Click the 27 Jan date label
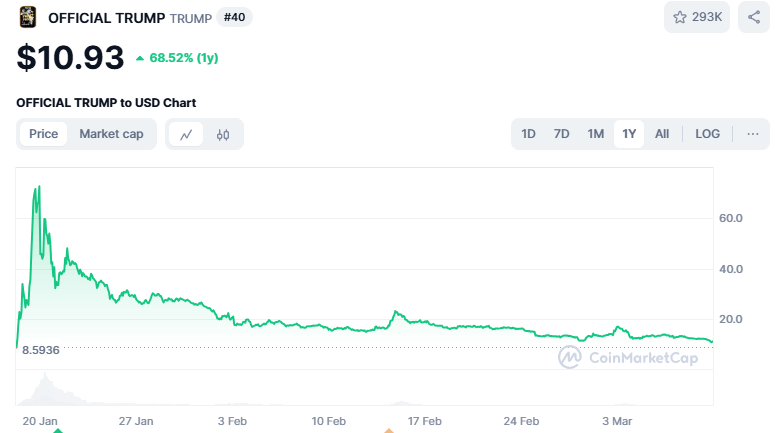 136,421
